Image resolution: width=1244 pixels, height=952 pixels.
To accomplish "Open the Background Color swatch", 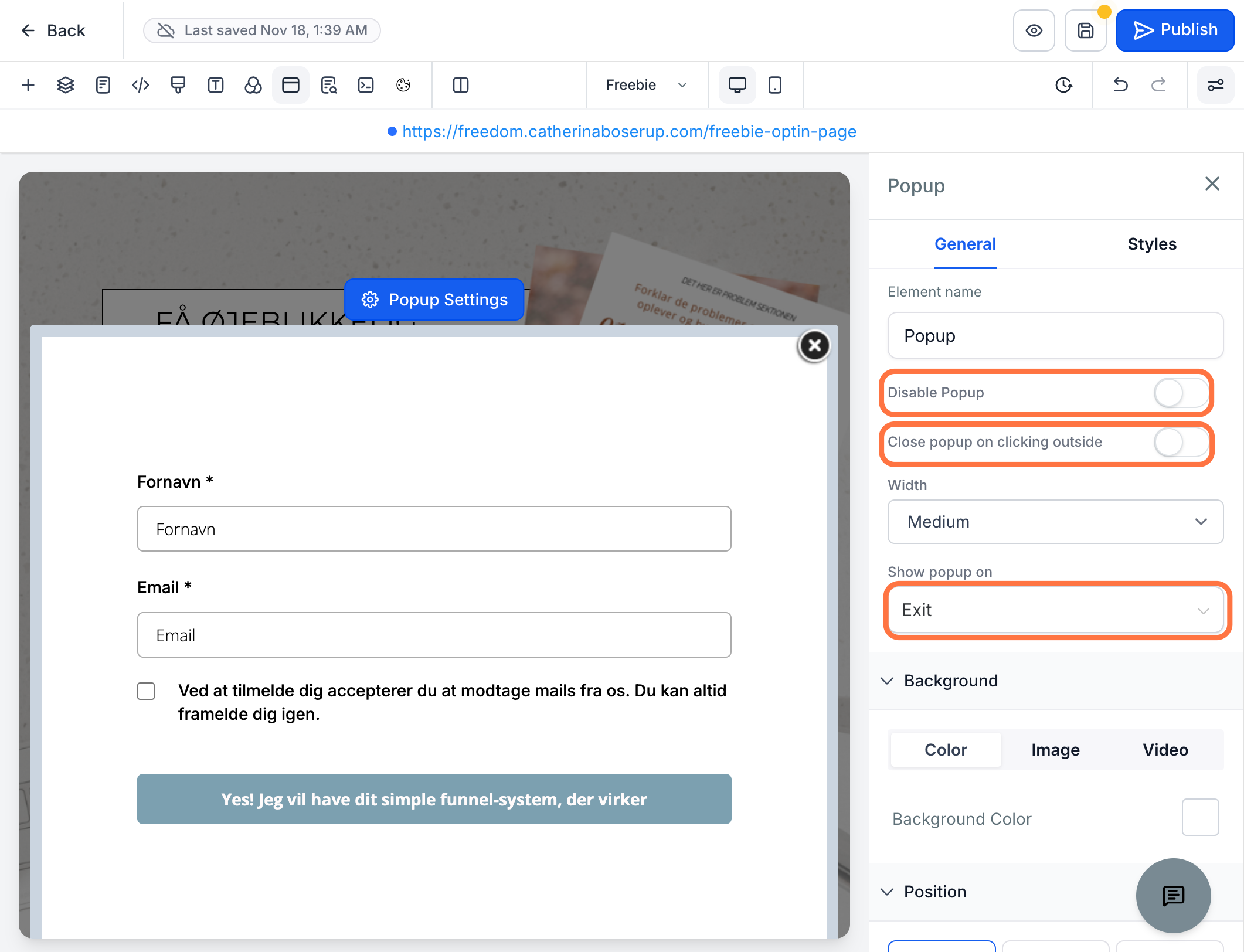I will point(1200,817).
